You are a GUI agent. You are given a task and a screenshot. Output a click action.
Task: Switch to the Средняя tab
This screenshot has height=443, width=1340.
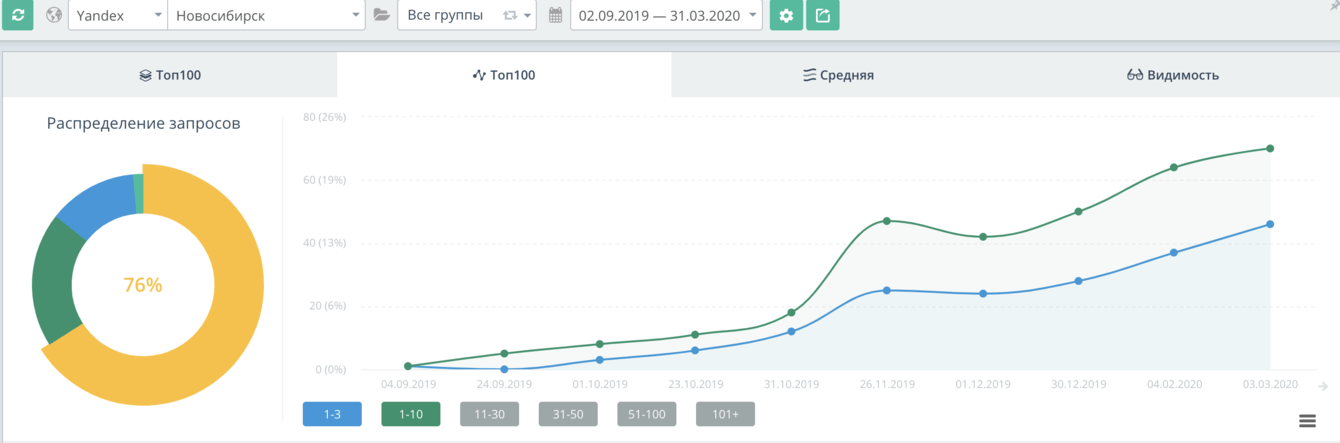pos(838,75)
